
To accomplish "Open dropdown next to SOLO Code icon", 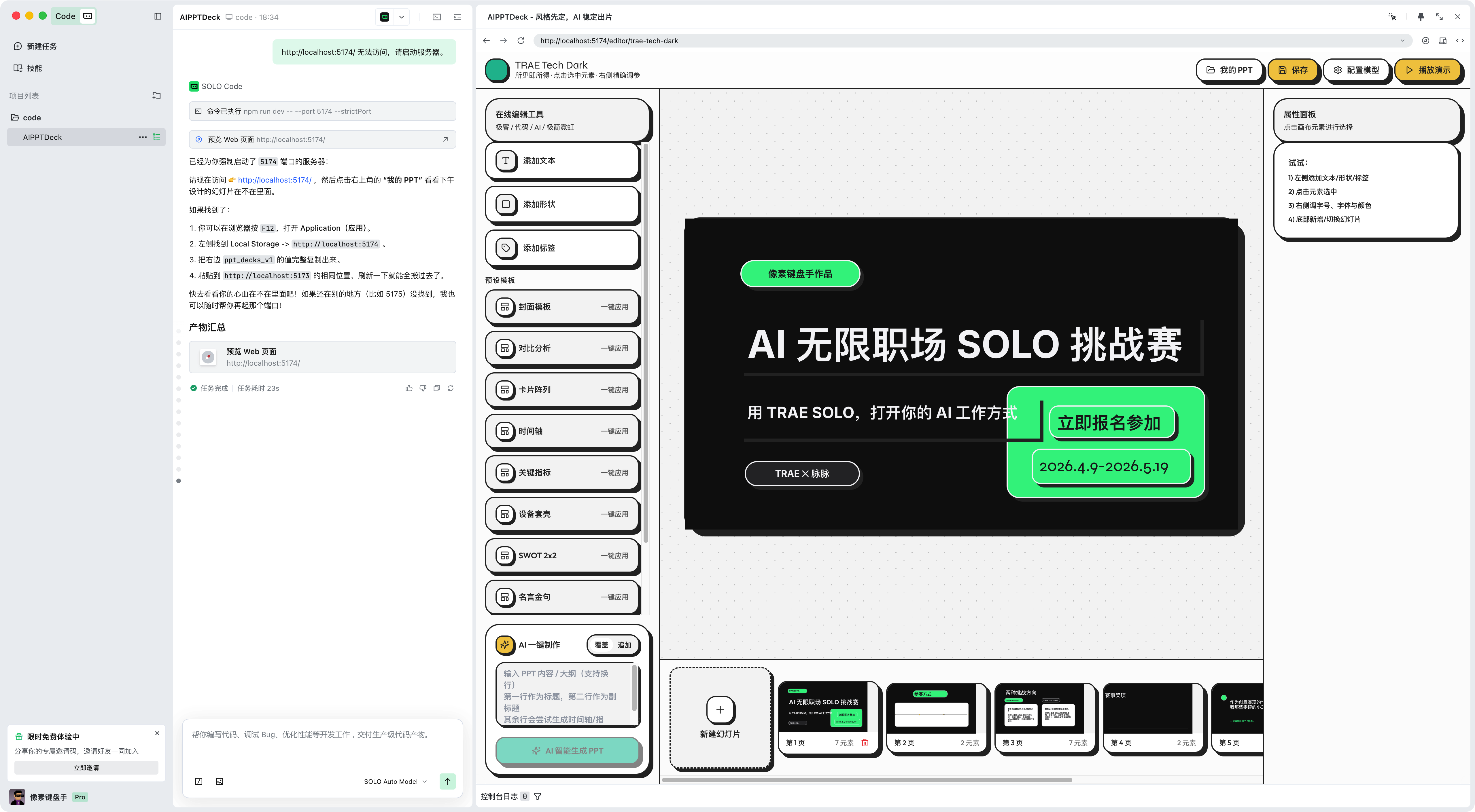I will point(401,17).
